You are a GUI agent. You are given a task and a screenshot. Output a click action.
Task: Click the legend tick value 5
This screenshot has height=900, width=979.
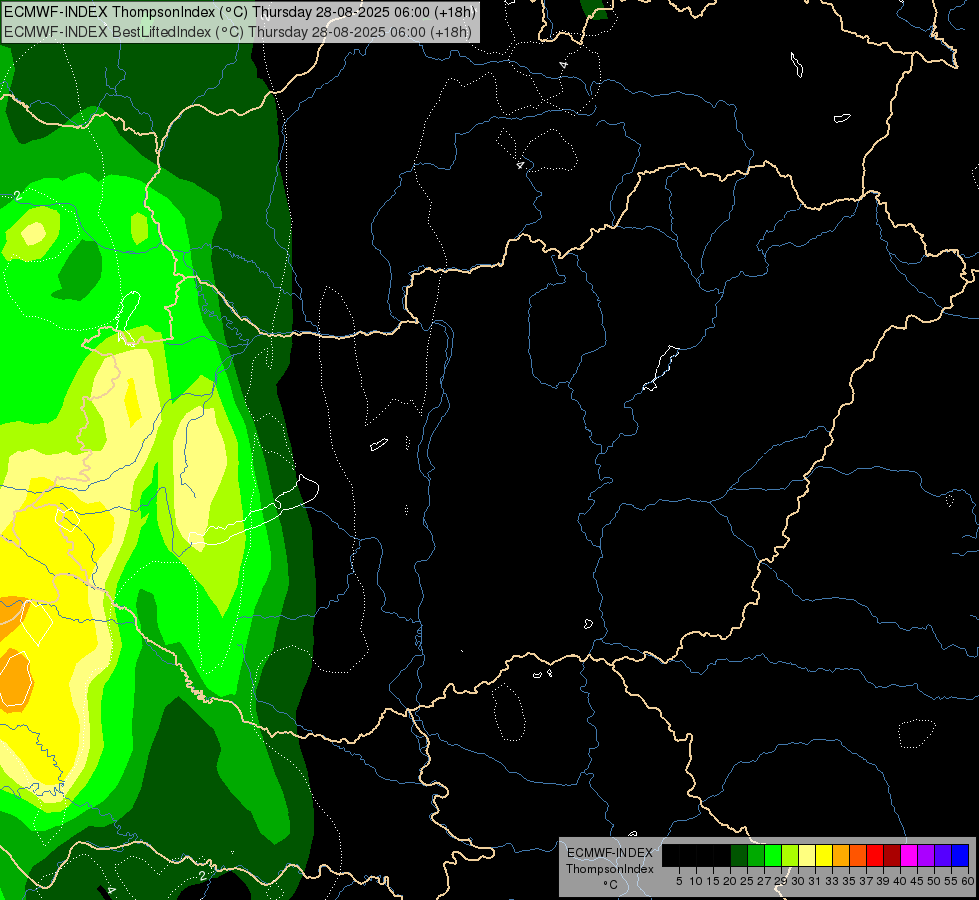(679, 881)
